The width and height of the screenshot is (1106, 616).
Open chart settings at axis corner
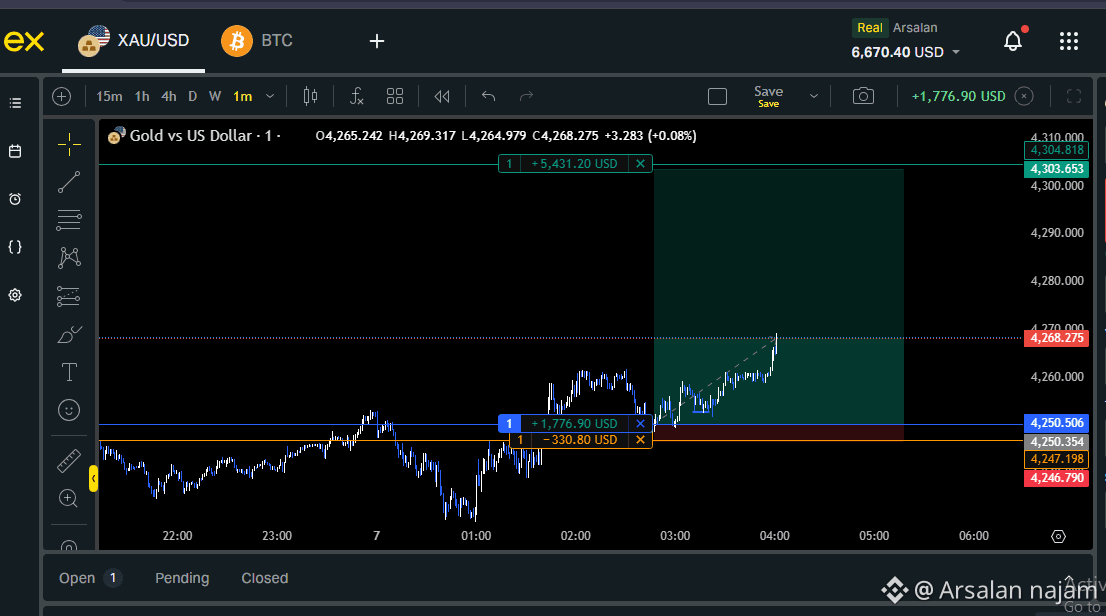[x=1058, y=536]
